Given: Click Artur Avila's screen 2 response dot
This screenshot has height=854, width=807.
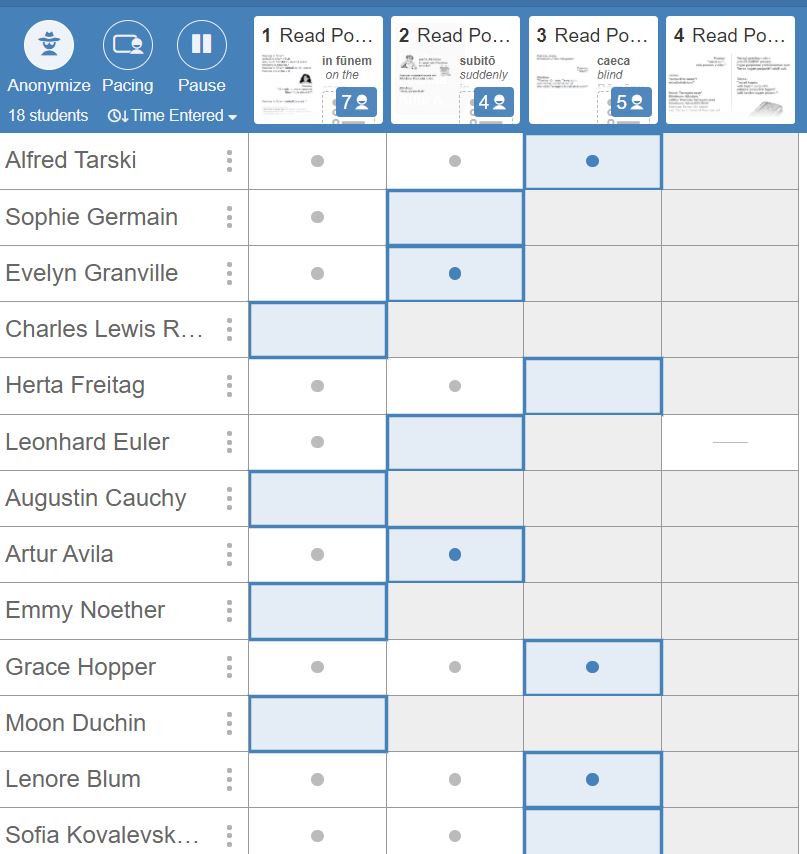Looking at the screenshot, I should [455, 554].
